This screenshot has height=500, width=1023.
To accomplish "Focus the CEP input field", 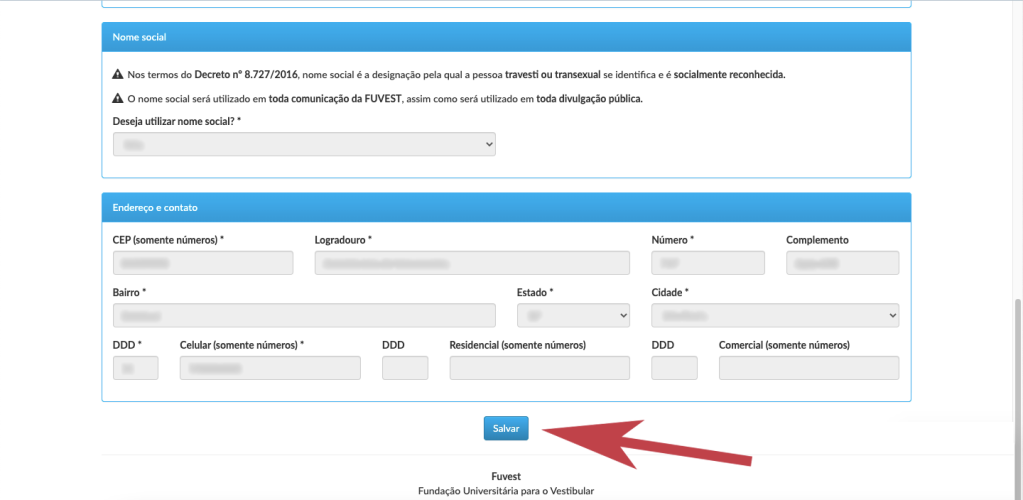I will tap(203, 263).
